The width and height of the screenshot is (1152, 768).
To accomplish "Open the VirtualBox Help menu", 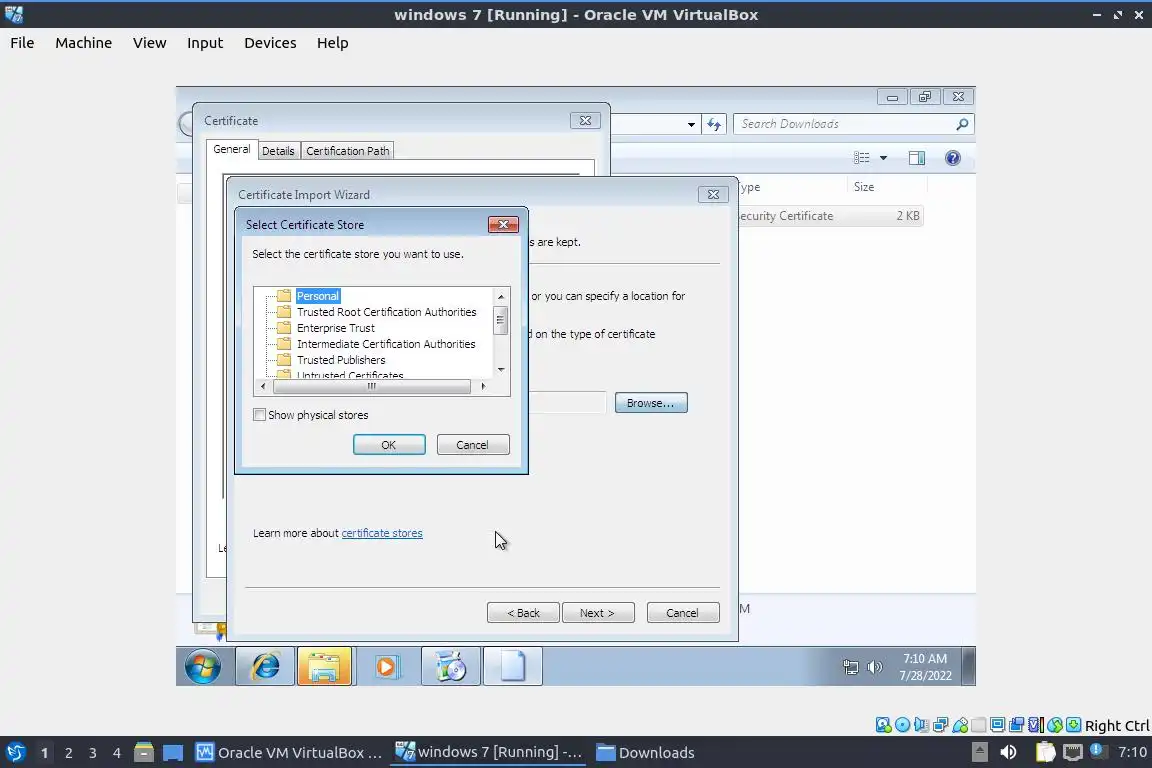I will tap(333, 43).
